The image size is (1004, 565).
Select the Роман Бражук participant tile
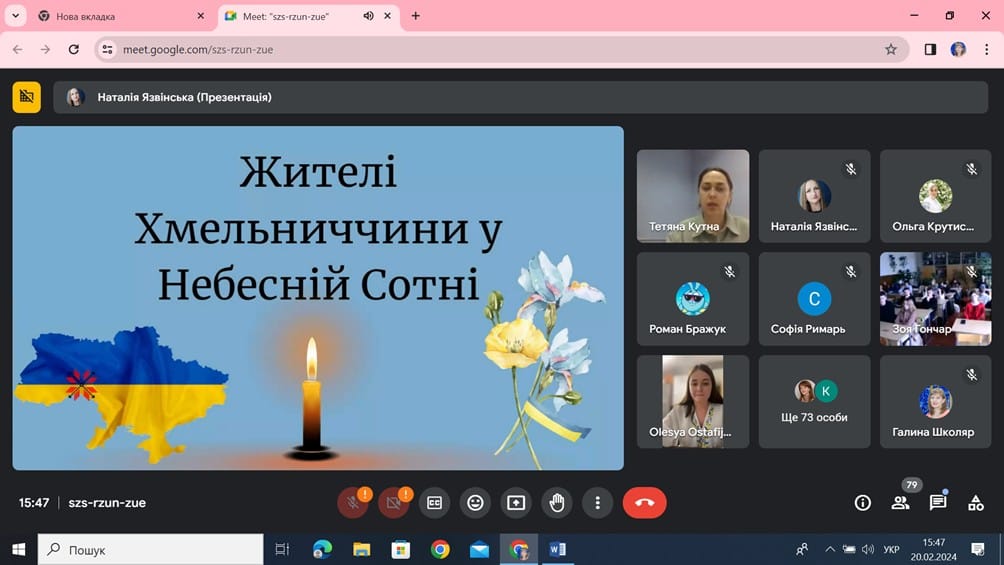[x=693, y=299]
